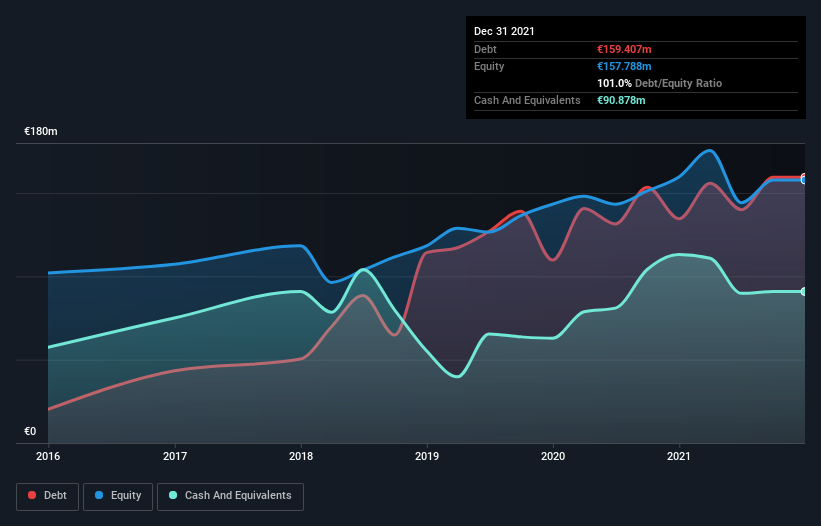The width and height of the screenshot is (821, 526).
Task: Click the 101.0% Debt/Equity Ratio text
Action: click(x=659, y=83)
